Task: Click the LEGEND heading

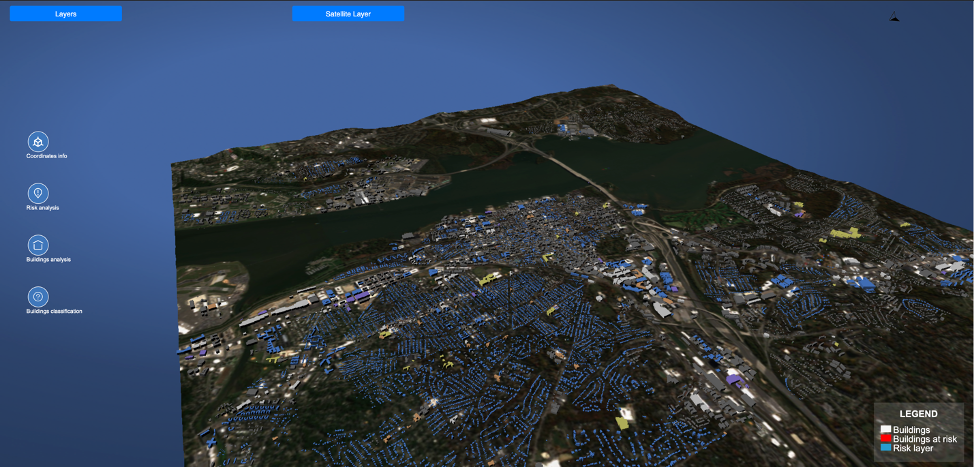Action: point(918,414)
